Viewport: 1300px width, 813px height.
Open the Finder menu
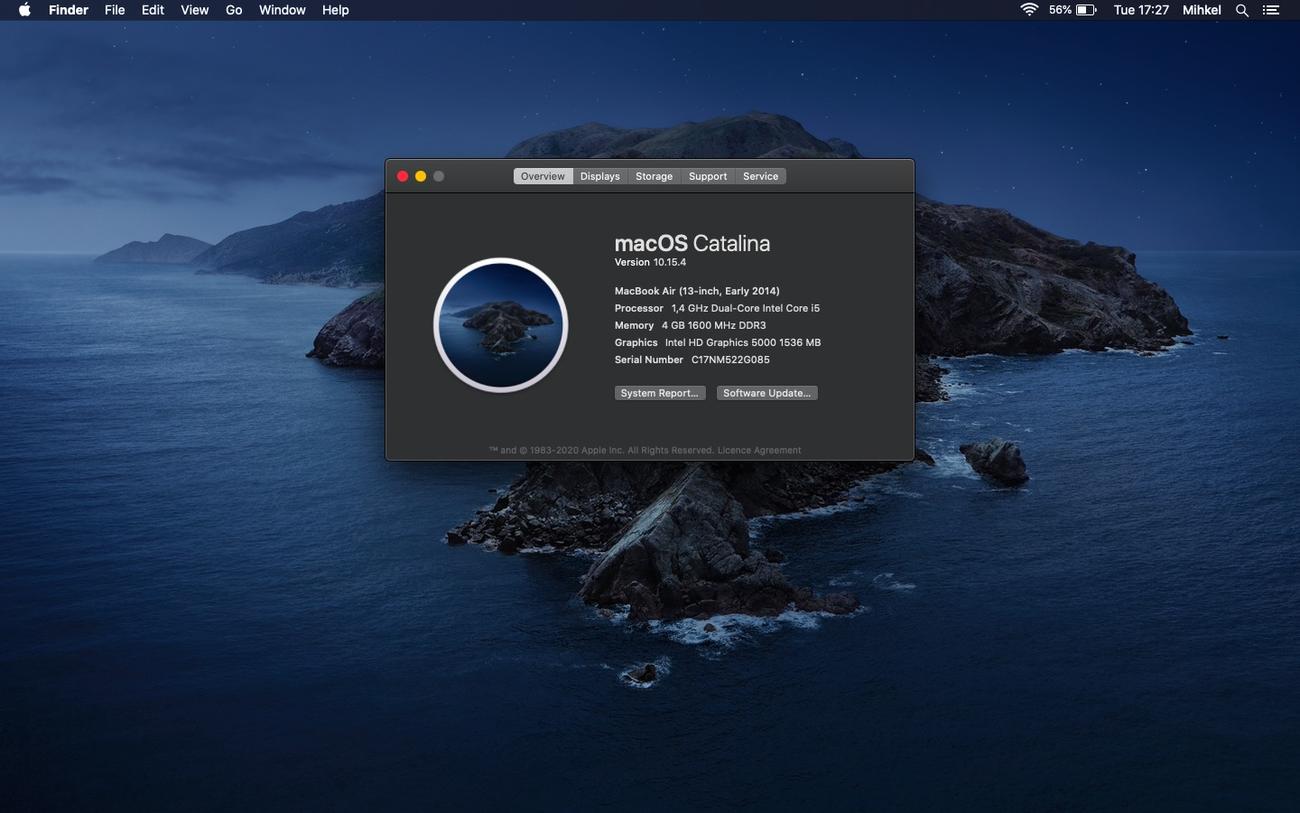(x=68, y=10)
